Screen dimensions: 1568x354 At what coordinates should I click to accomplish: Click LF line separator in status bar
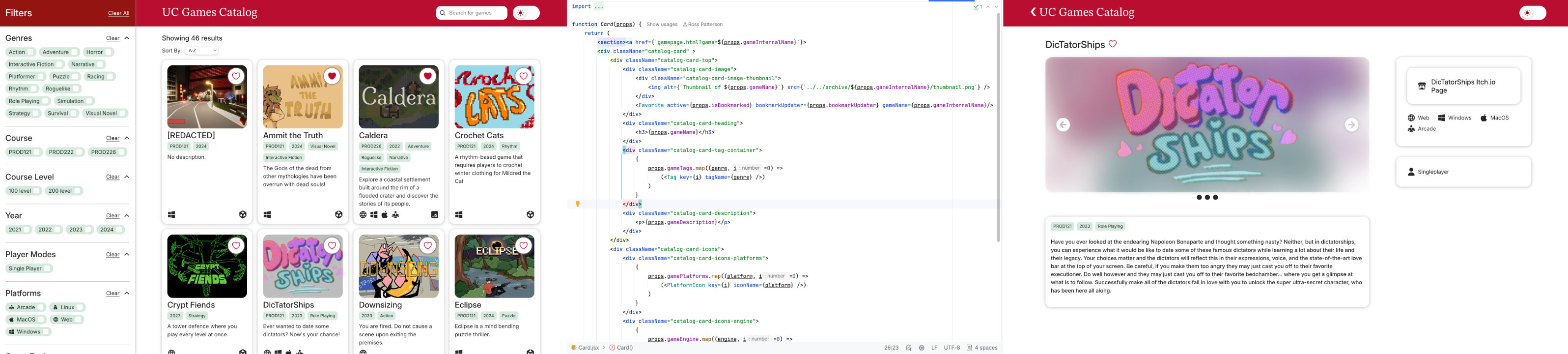(934, 348)
